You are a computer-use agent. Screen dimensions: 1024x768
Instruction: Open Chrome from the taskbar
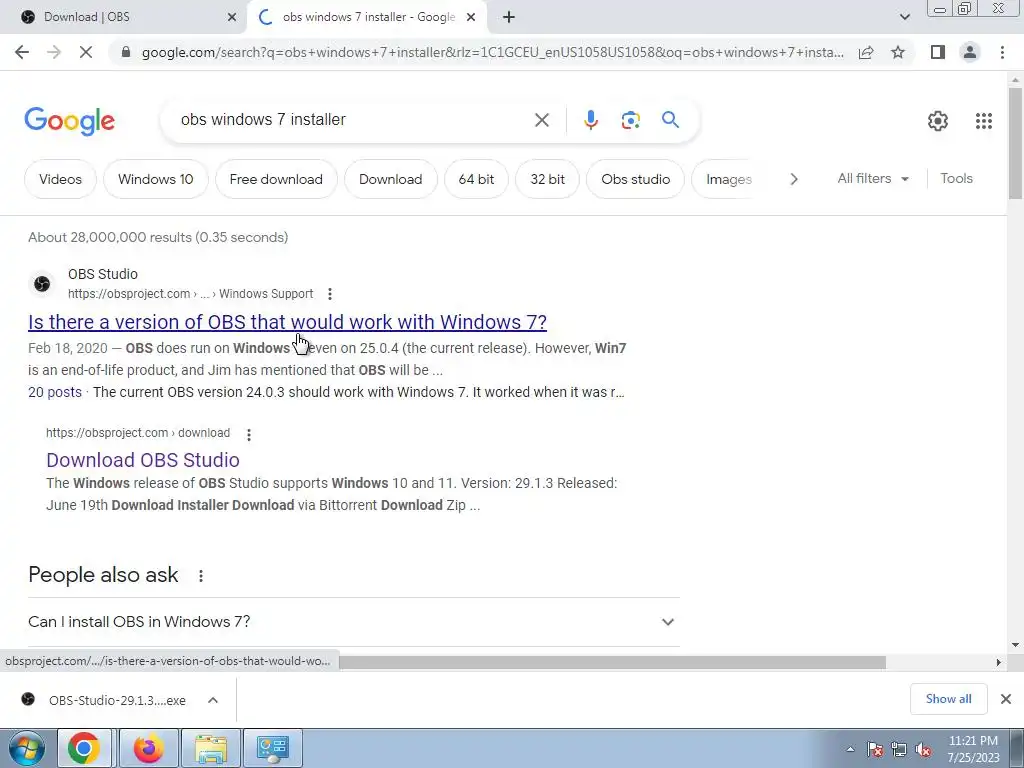[x=84, y=748]
